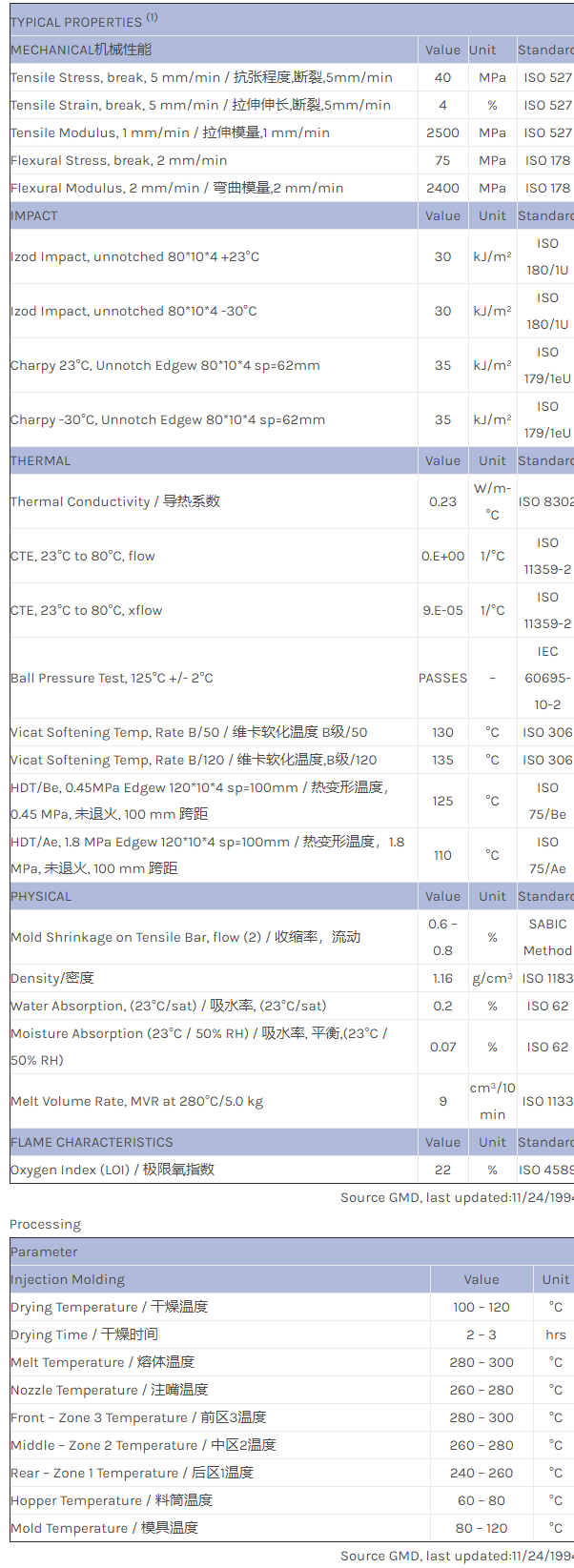Select the Injection Molding header cell
574x1568 pixels.
68,1279
